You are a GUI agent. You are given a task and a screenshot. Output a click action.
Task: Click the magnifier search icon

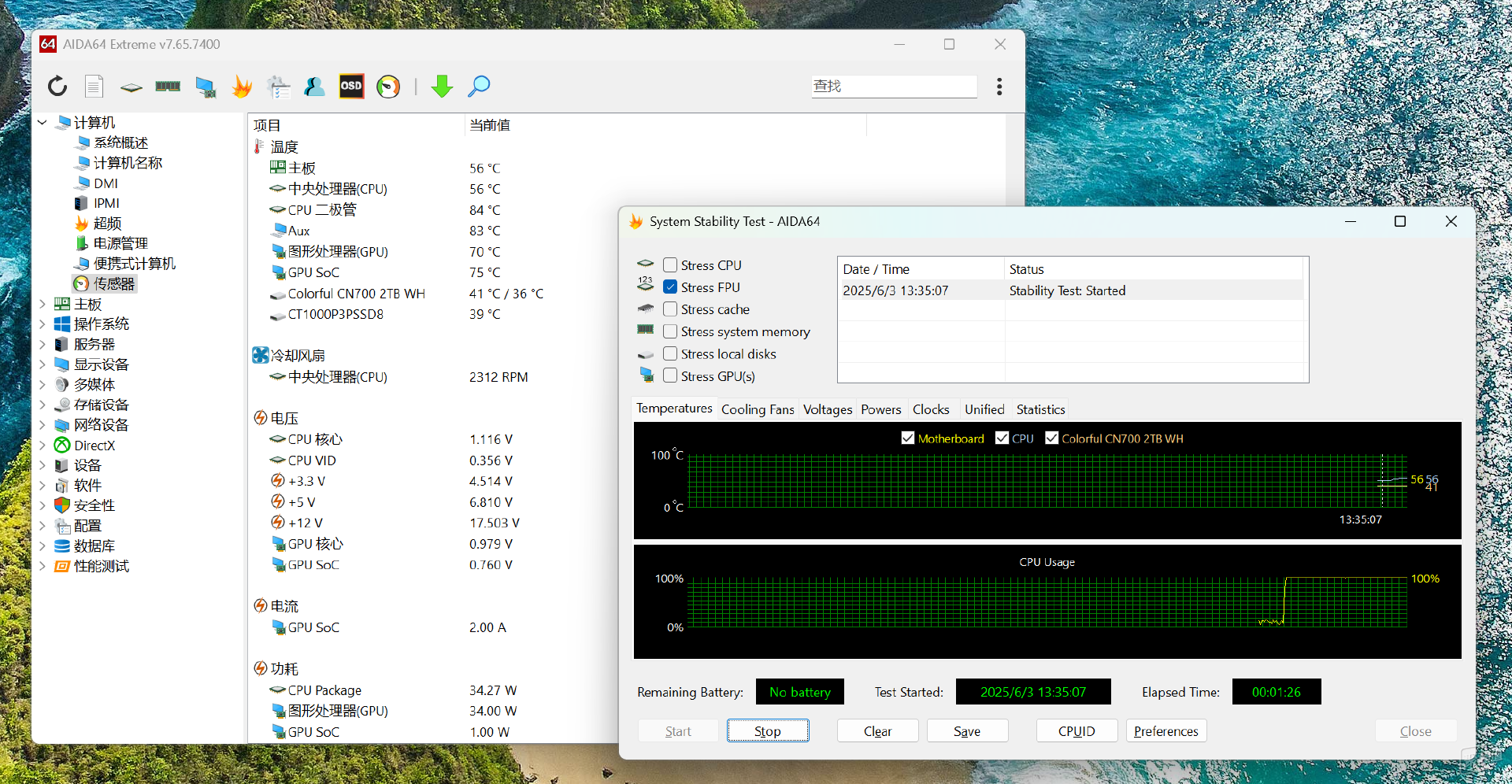point(479,86)
